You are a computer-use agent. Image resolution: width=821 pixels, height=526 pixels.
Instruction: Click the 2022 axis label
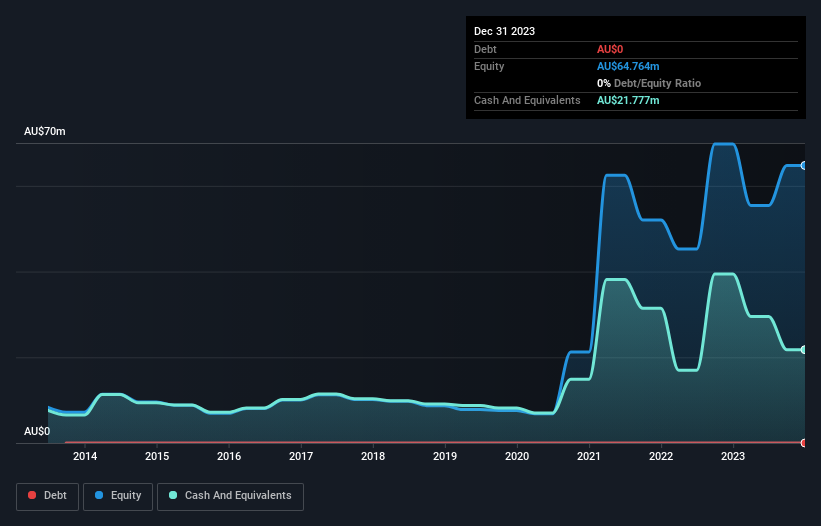pos(661,456)
